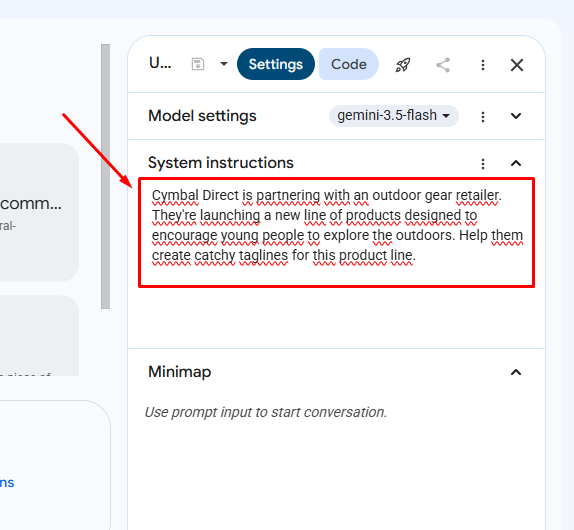Open System instructions more-options menu
Viewport: 574px width, 530px height.
(x=483, y=164)
